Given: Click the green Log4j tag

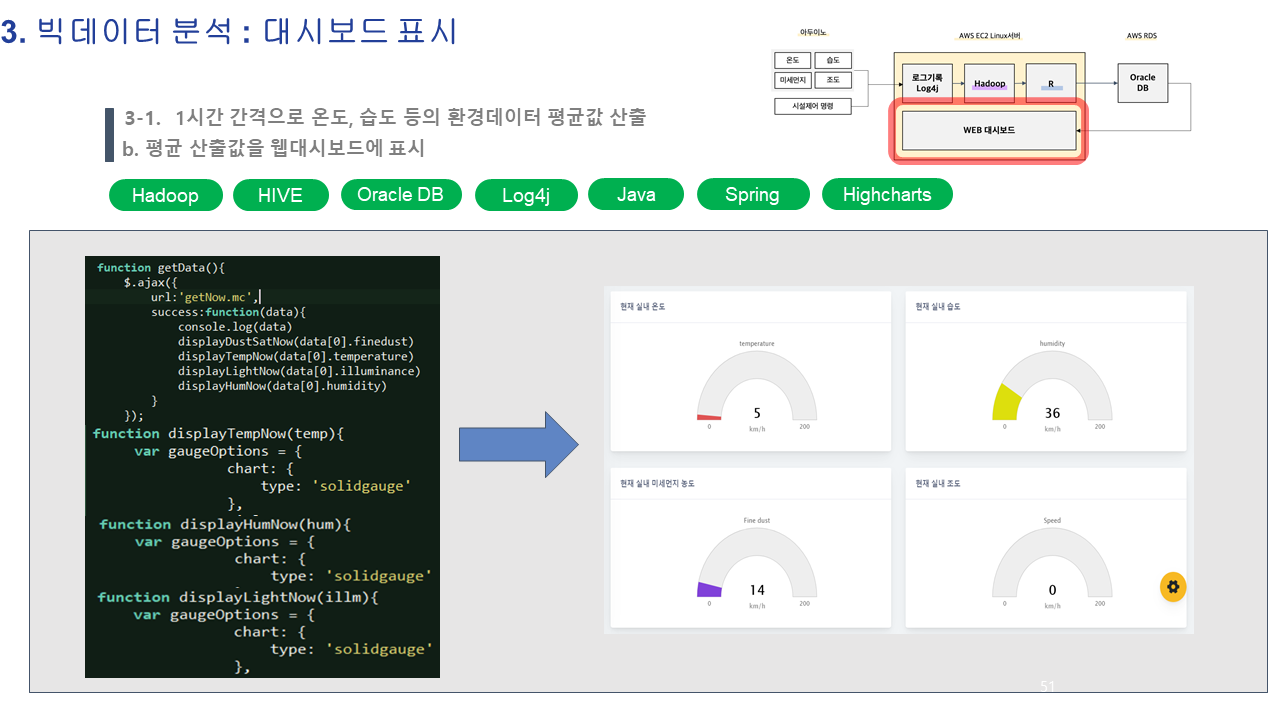Looking at the screenshot, I should [x=526, y=195].
